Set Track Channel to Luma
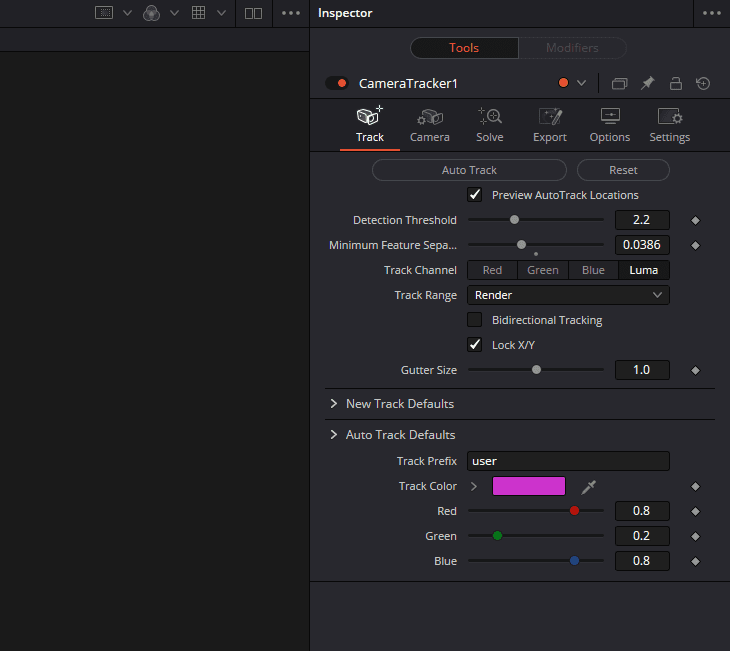730x651 pixels. coord(644,270)
